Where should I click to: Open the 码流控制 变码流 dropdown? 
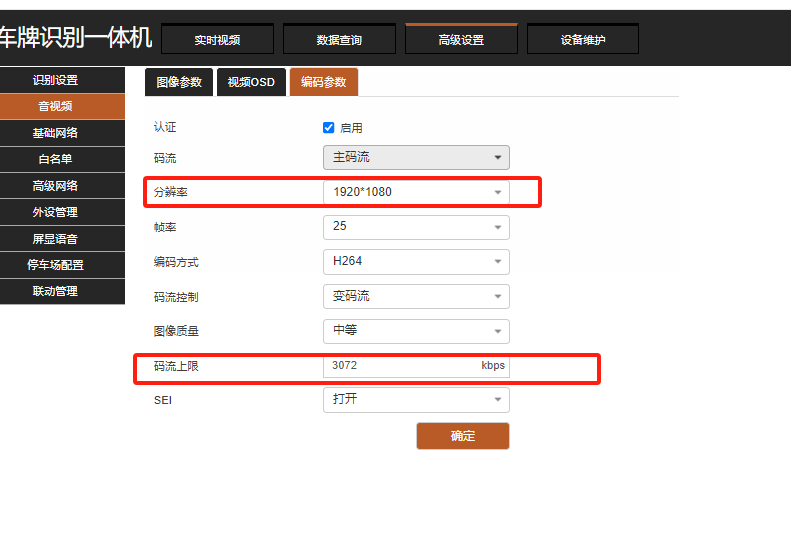coord(415,297)
